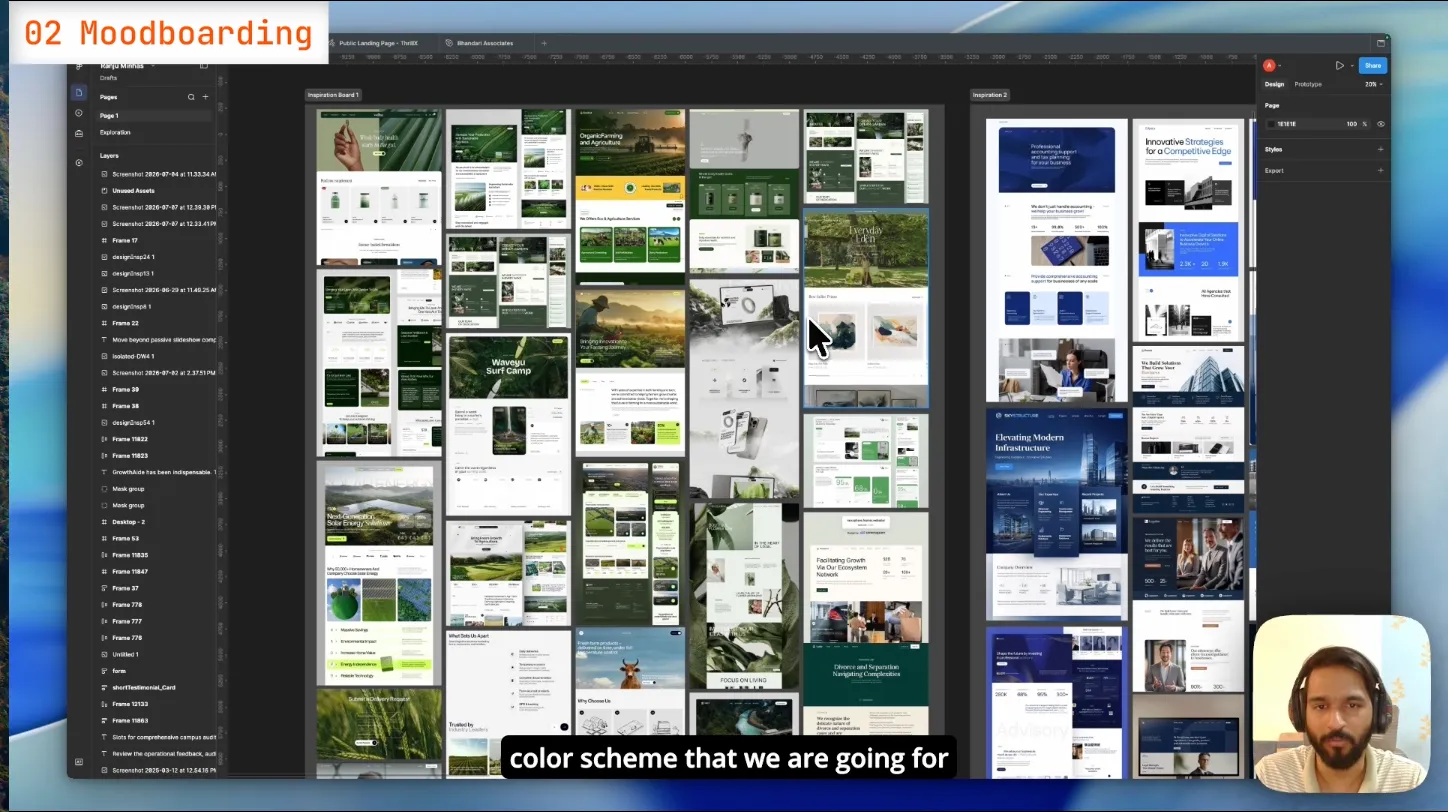The height and width of the screenshot is (812, 1448).
Task: Open the Assets icon in left rail
Action: [x=79, y=113]
